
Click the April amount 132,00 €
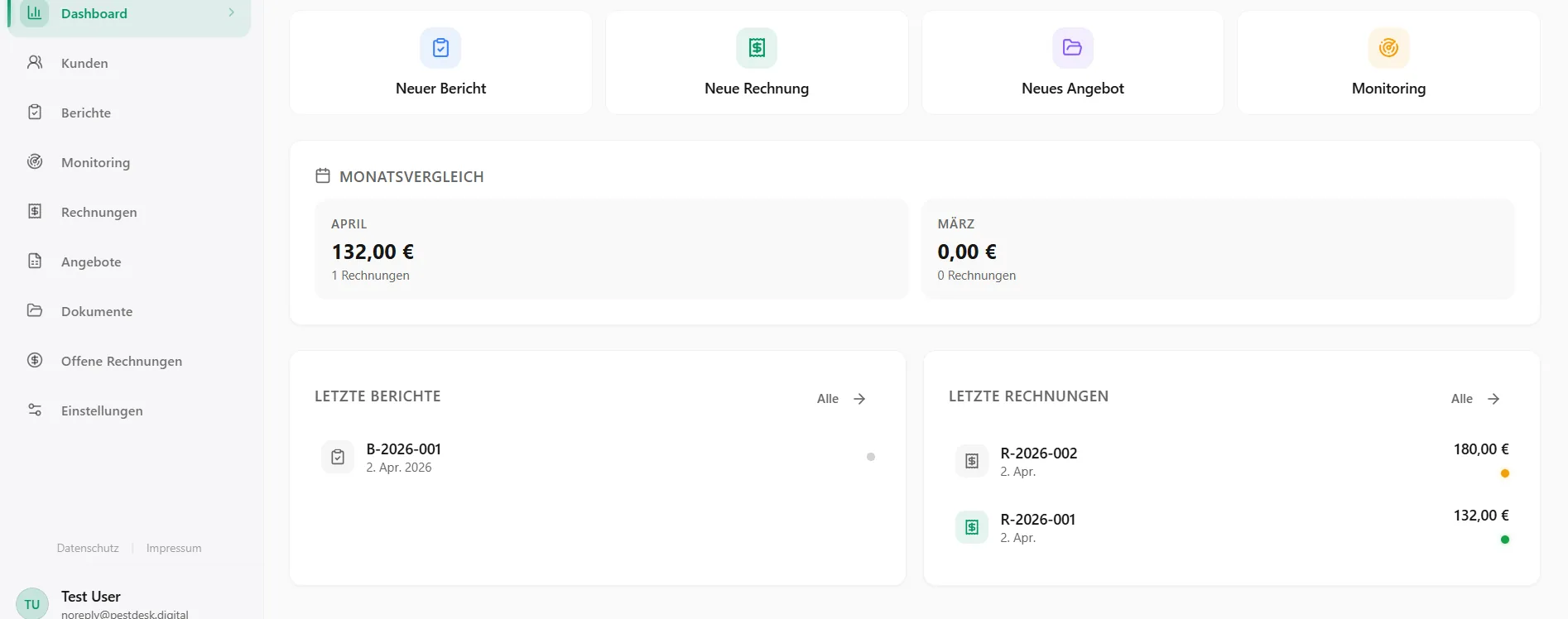coord(373,252)
